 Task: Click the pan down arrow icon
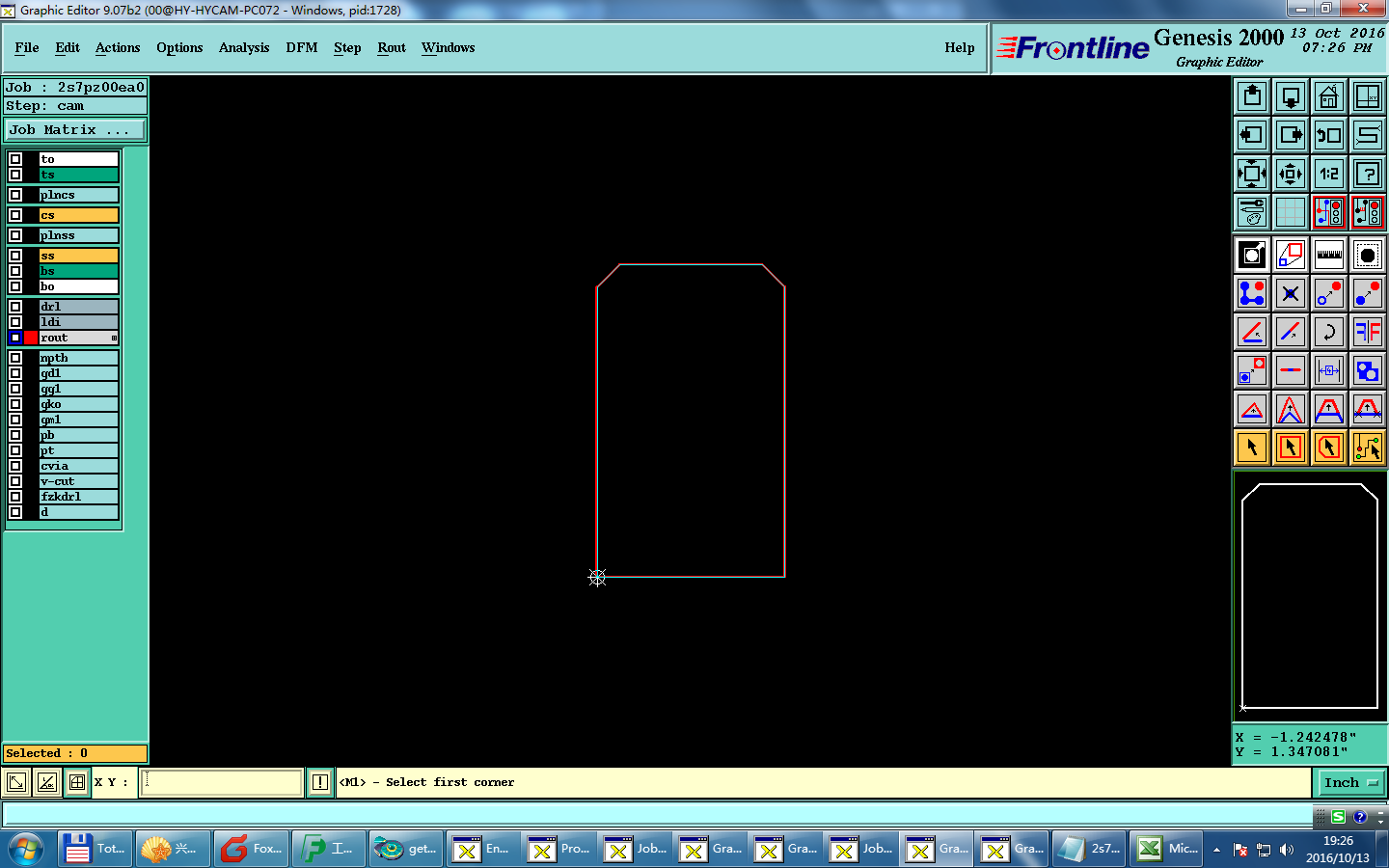click(1291, 96)
